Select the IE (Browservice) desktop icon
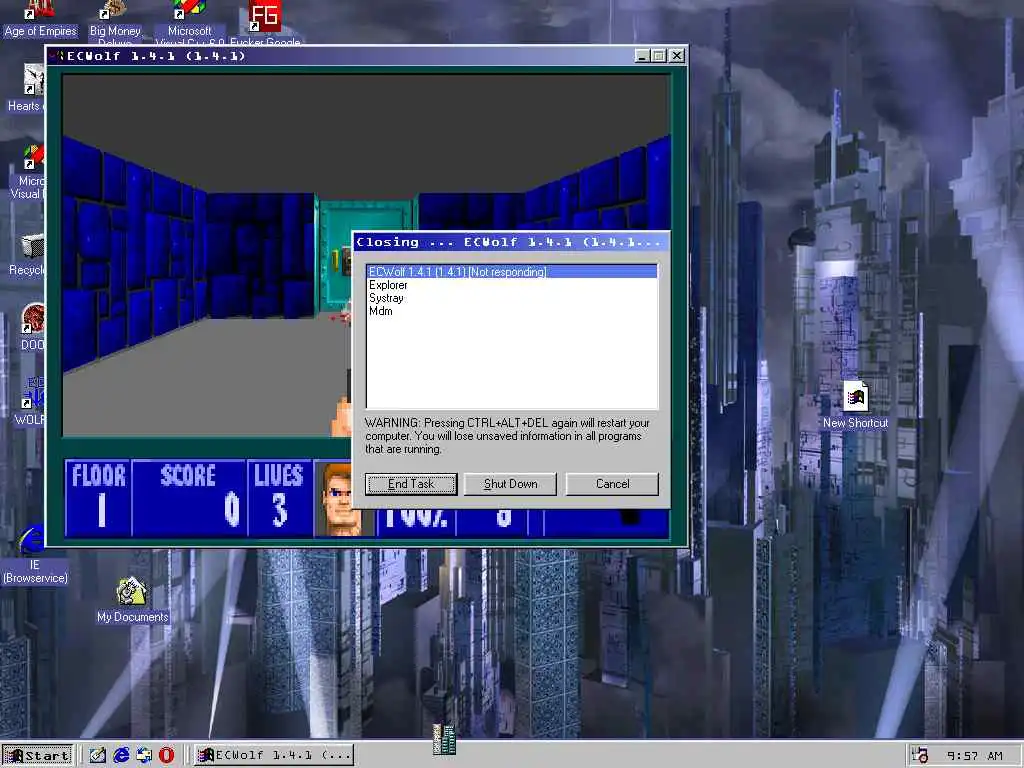 (x=34, y=554)
